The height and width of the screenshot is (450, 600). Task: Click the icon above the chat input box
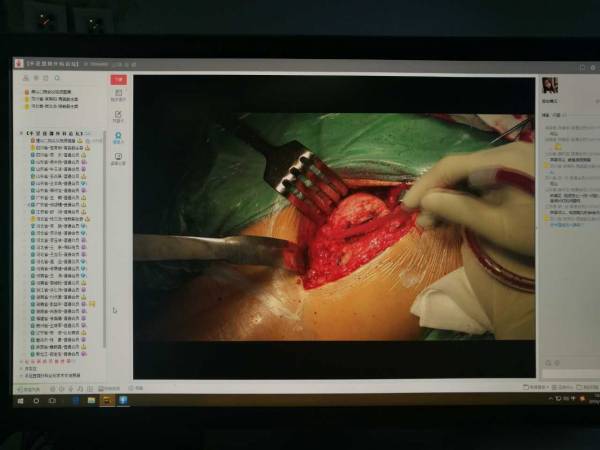549,360
